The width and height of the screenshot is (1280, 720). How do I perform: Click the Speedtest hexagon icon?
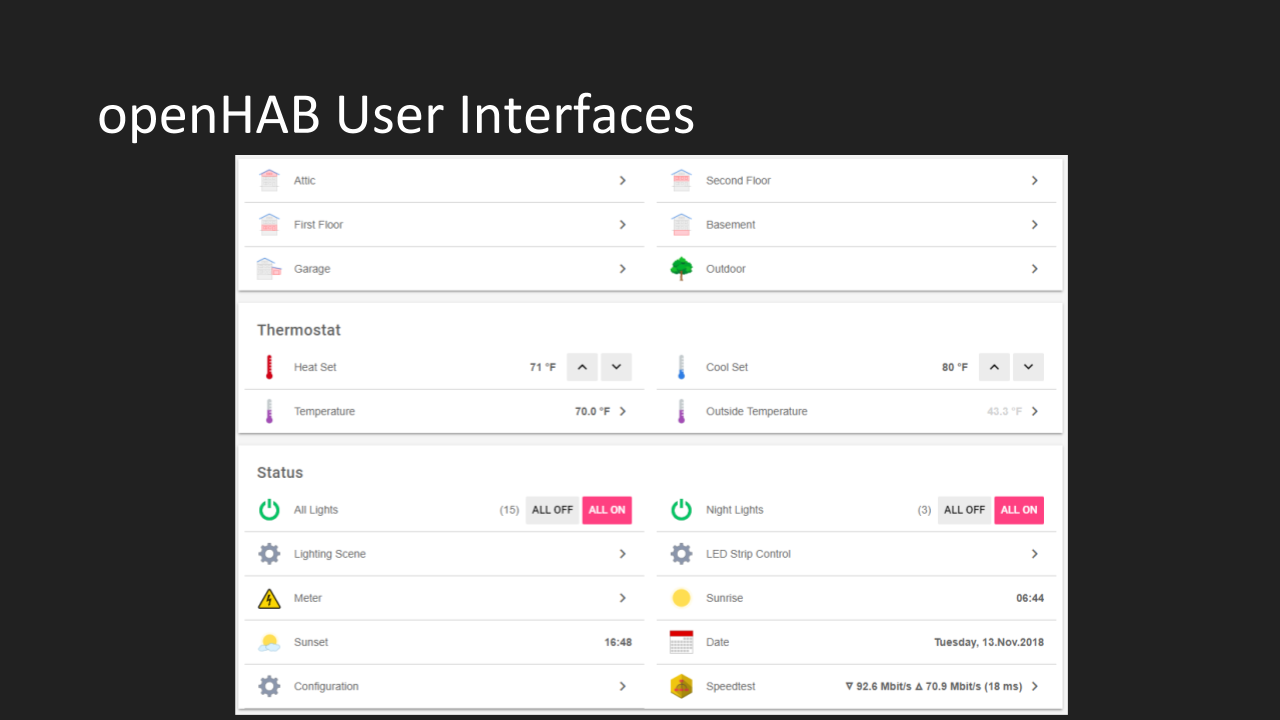[x=681, y=686]
